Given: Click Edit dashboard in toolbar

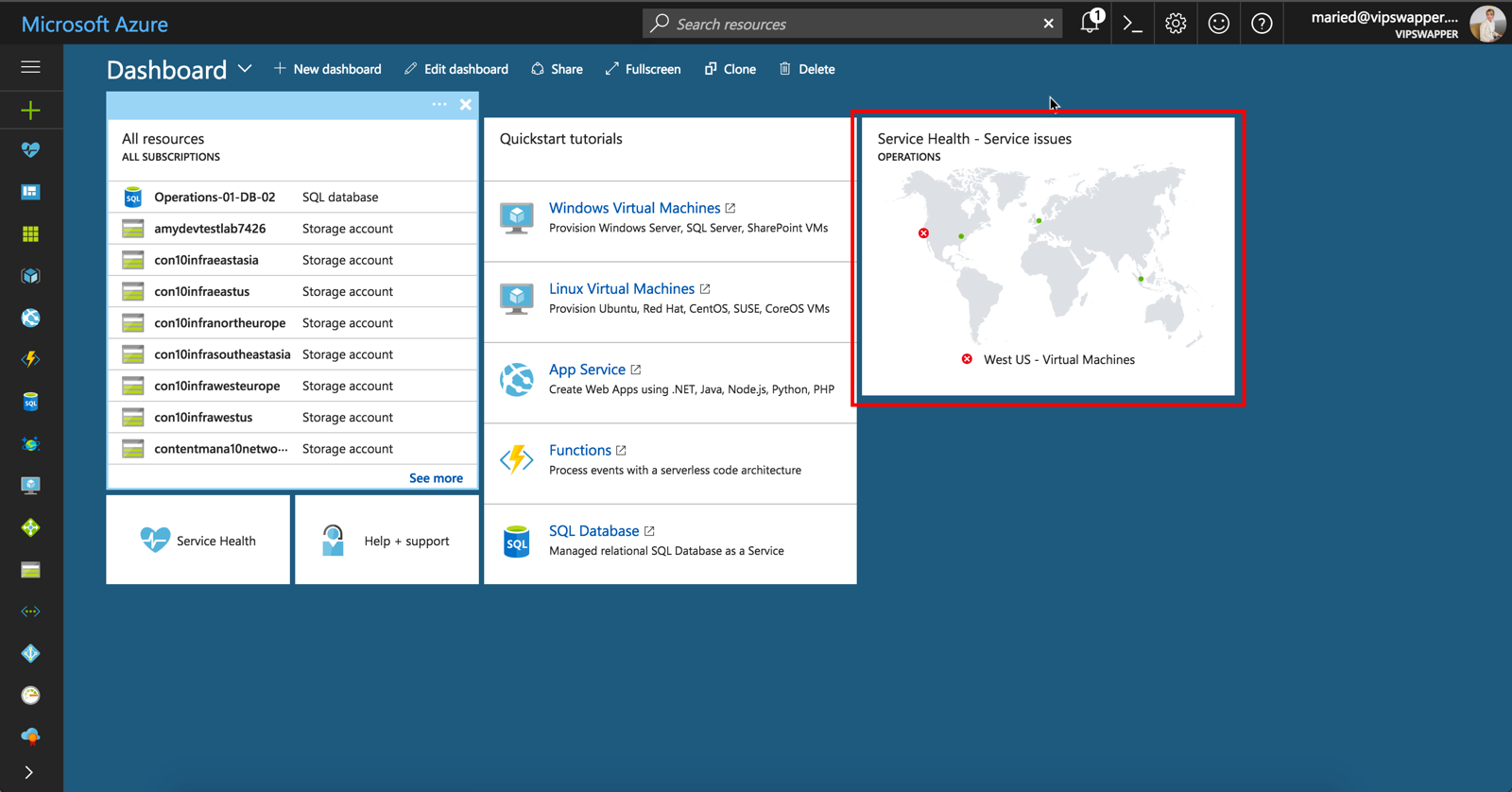Looking at the screenshot, I should pos(456,69).
